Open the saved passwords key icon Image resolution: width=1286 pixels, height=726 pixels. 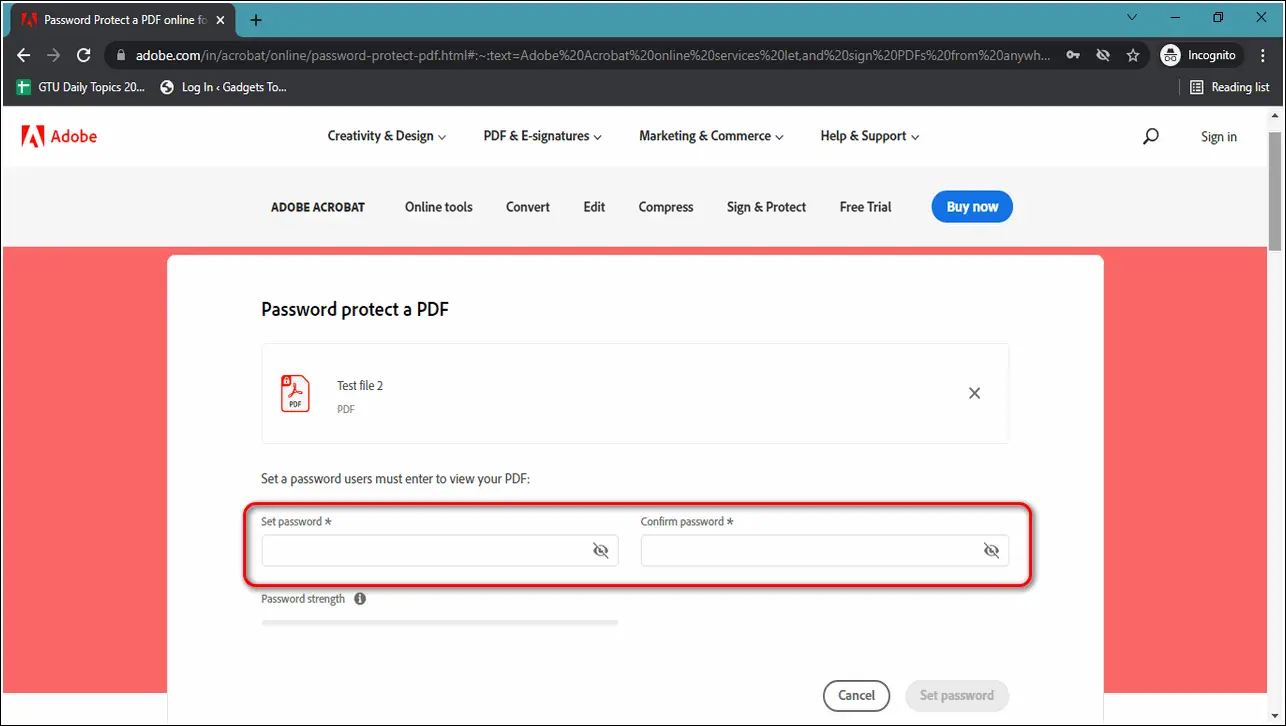click(x=1072, y=55)
